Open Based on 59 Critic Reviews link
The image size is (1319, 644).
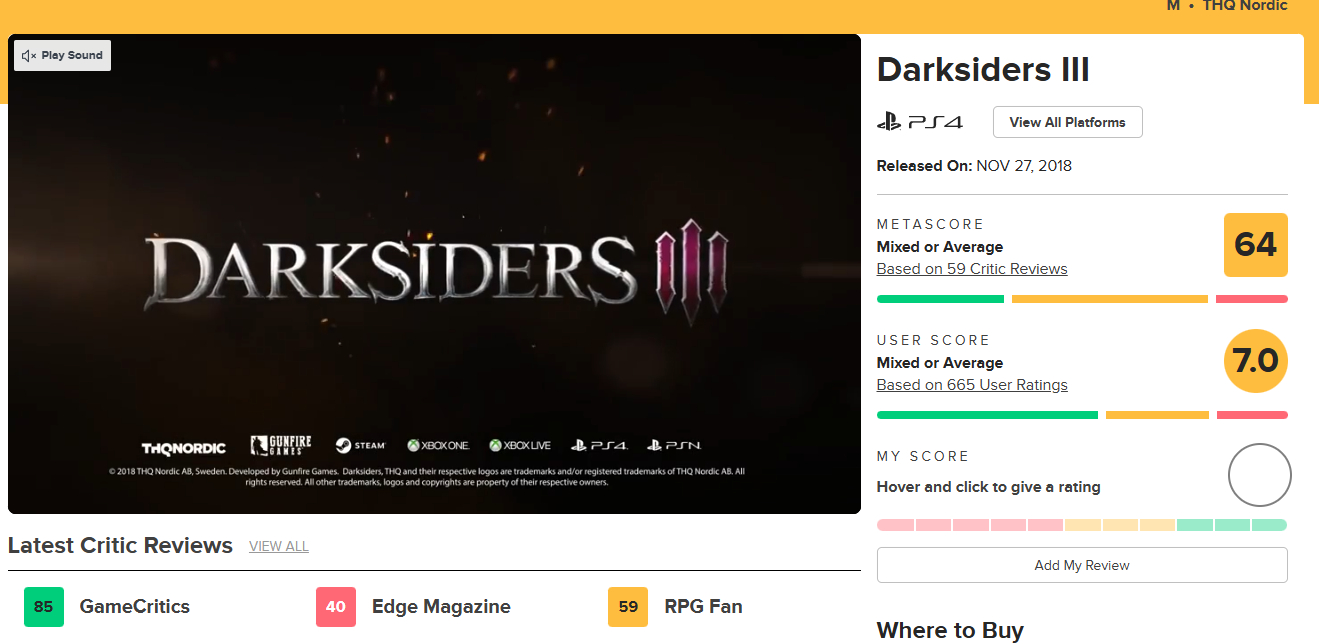pos(971,269)
